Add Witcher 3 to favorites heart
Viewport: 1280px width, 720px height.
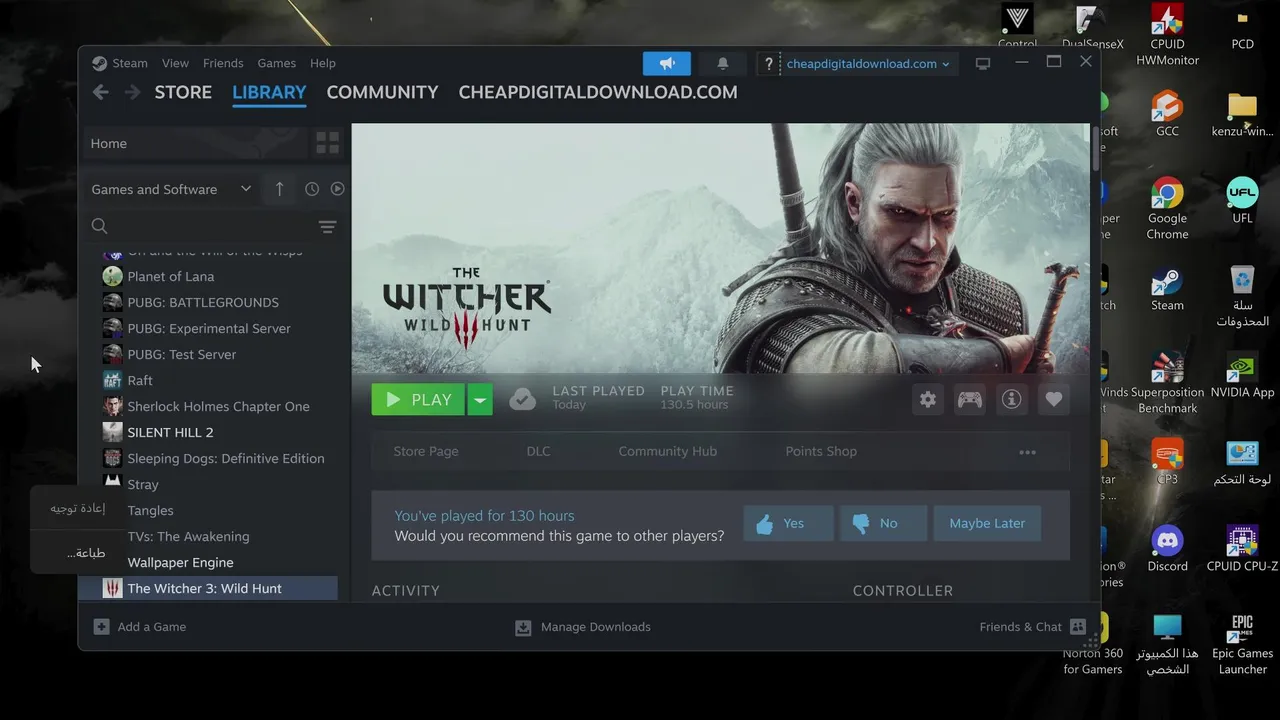click(x=1053, y=400)
